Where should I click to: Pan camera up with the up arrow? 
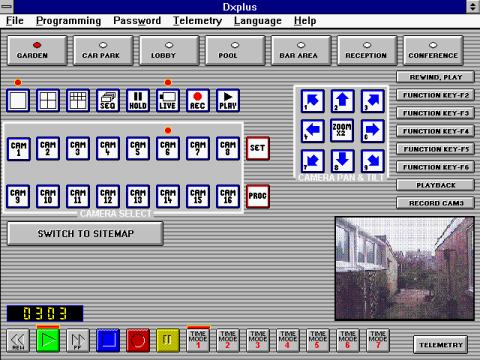(x=342, y=101)
